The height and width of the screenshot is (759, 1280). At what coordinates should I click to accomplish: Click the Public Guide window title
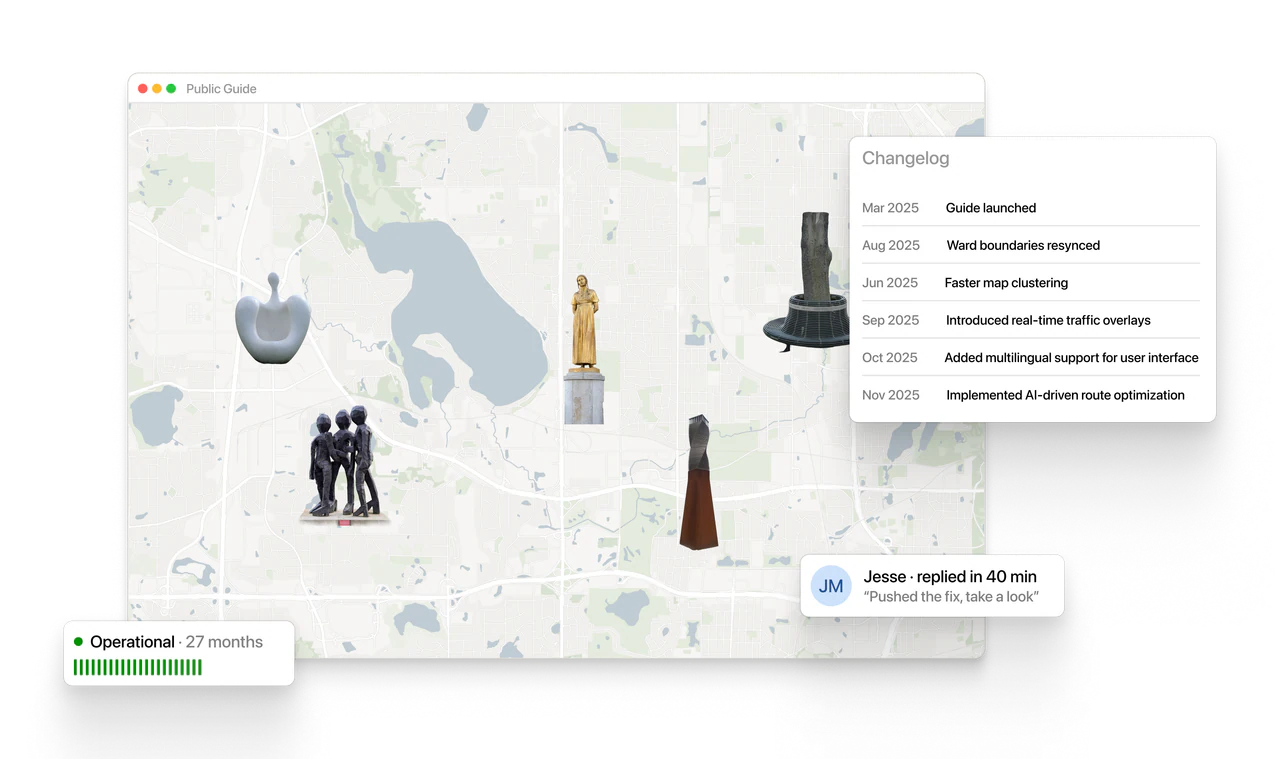(x=221, y=89)
